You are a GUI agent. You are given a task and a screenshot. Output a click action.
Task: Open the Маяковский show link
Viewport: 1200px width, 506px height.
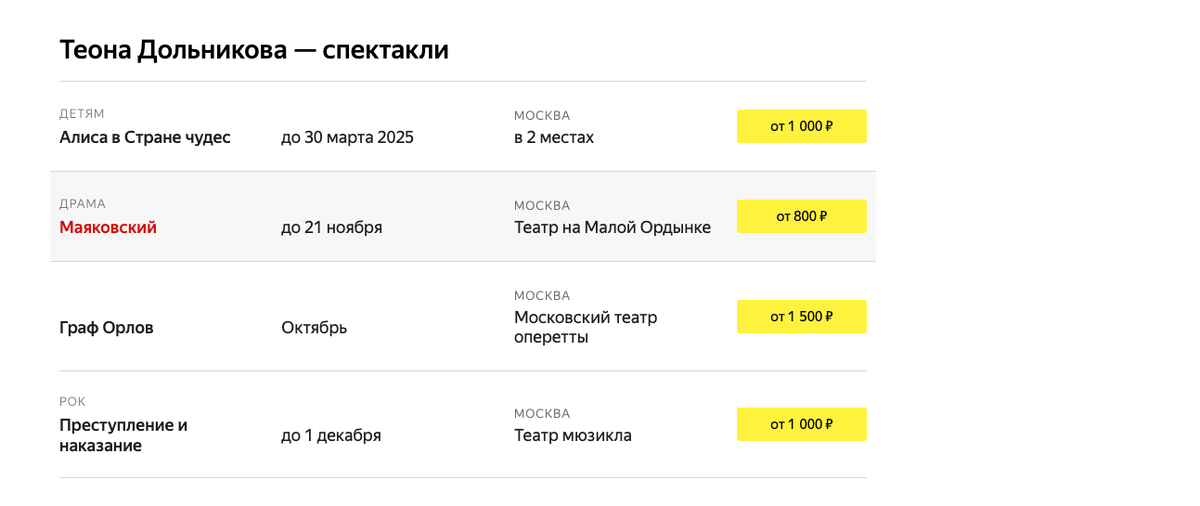click(x=108, y=227)
